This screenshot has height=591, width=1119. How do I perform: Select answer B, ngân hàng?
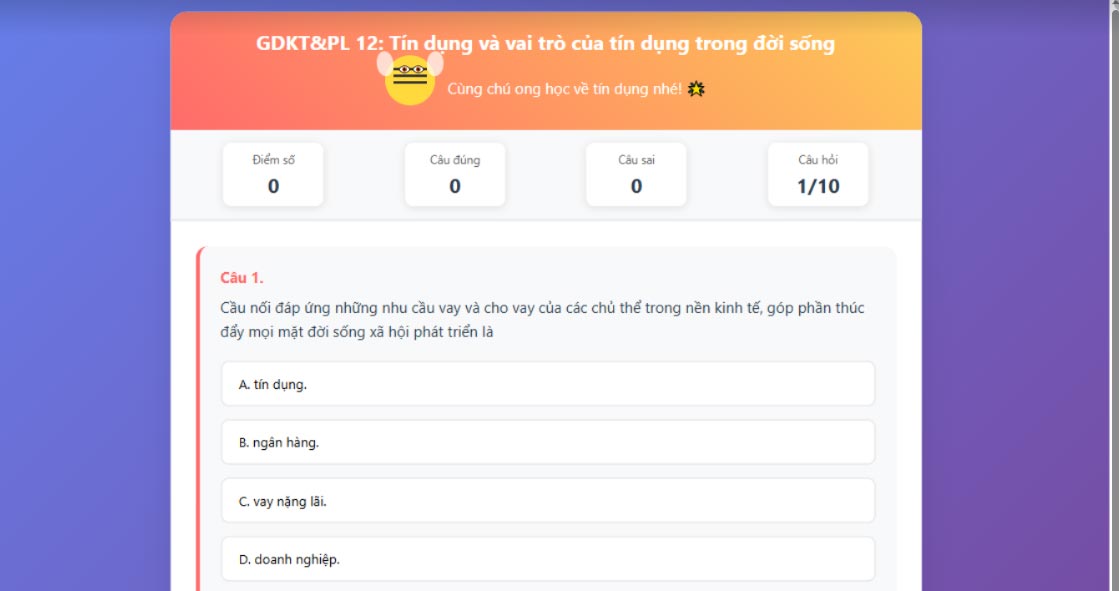(x=548, y=440)
